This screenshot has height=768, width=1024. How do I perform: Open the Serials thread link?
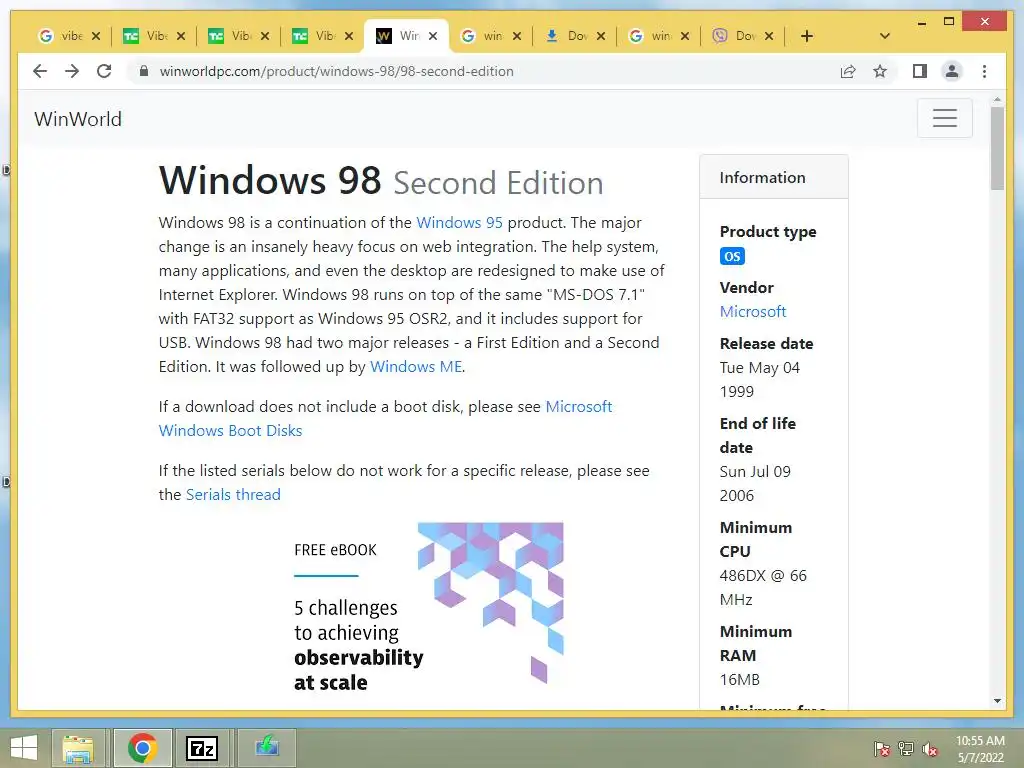[x=233, y=494]
